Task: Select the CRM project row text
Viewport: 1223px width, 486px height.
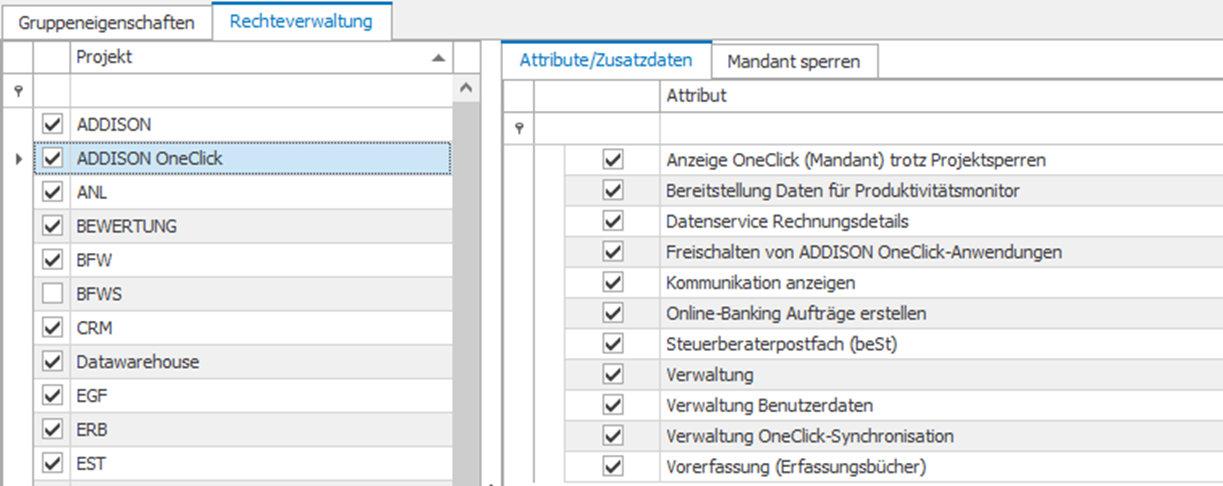Action: click(x=94, y=328)
